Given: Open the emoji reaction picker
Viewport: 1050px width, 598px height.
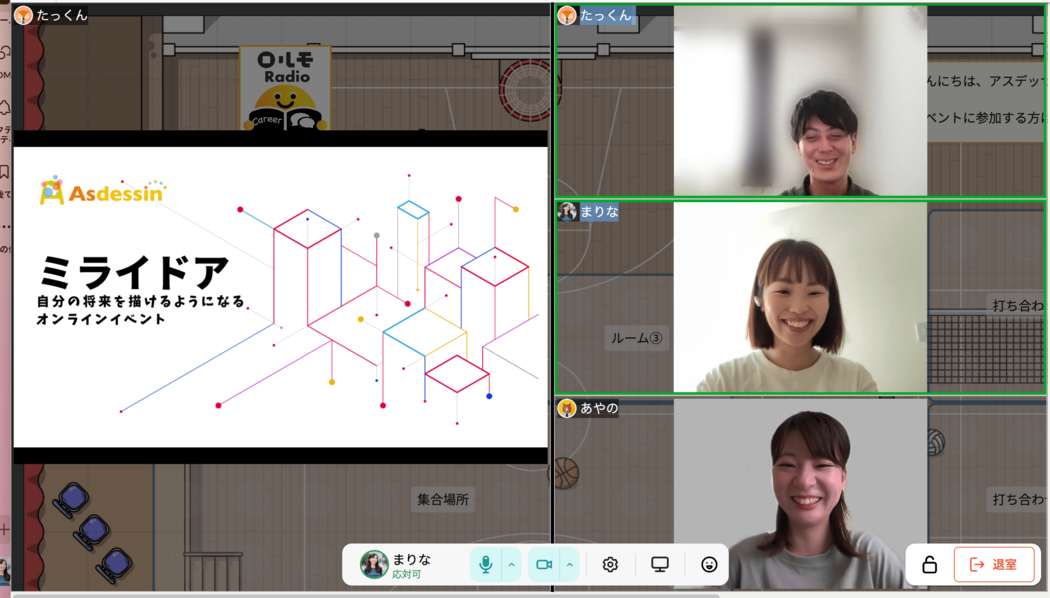Looking at the screenshot, I should [x=709, y=565].
